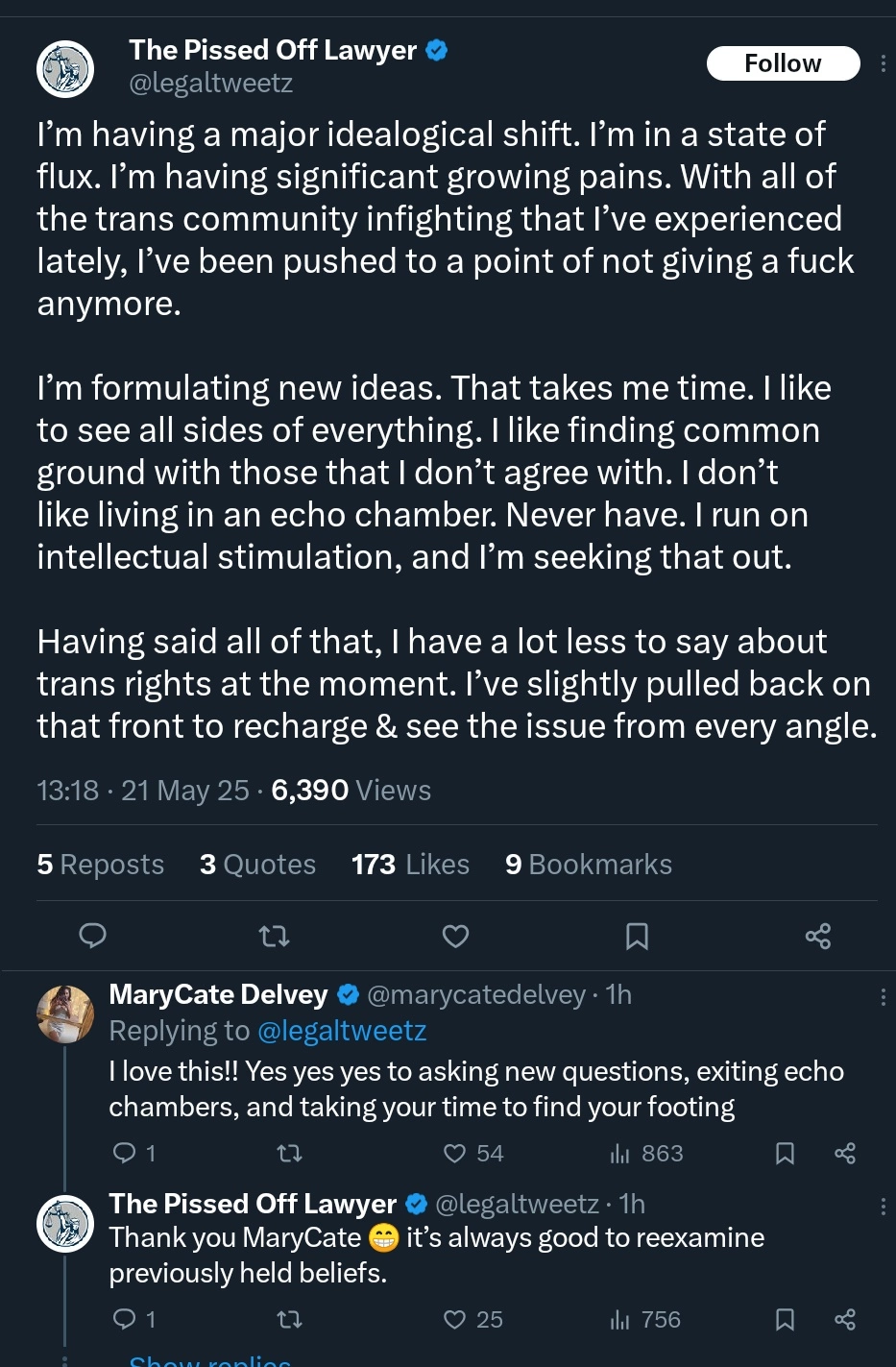The height and width of the screenshot is (1367, 896).
Task: Open MaryCate Delvey's profile picture
Action: coord(65,1013)
